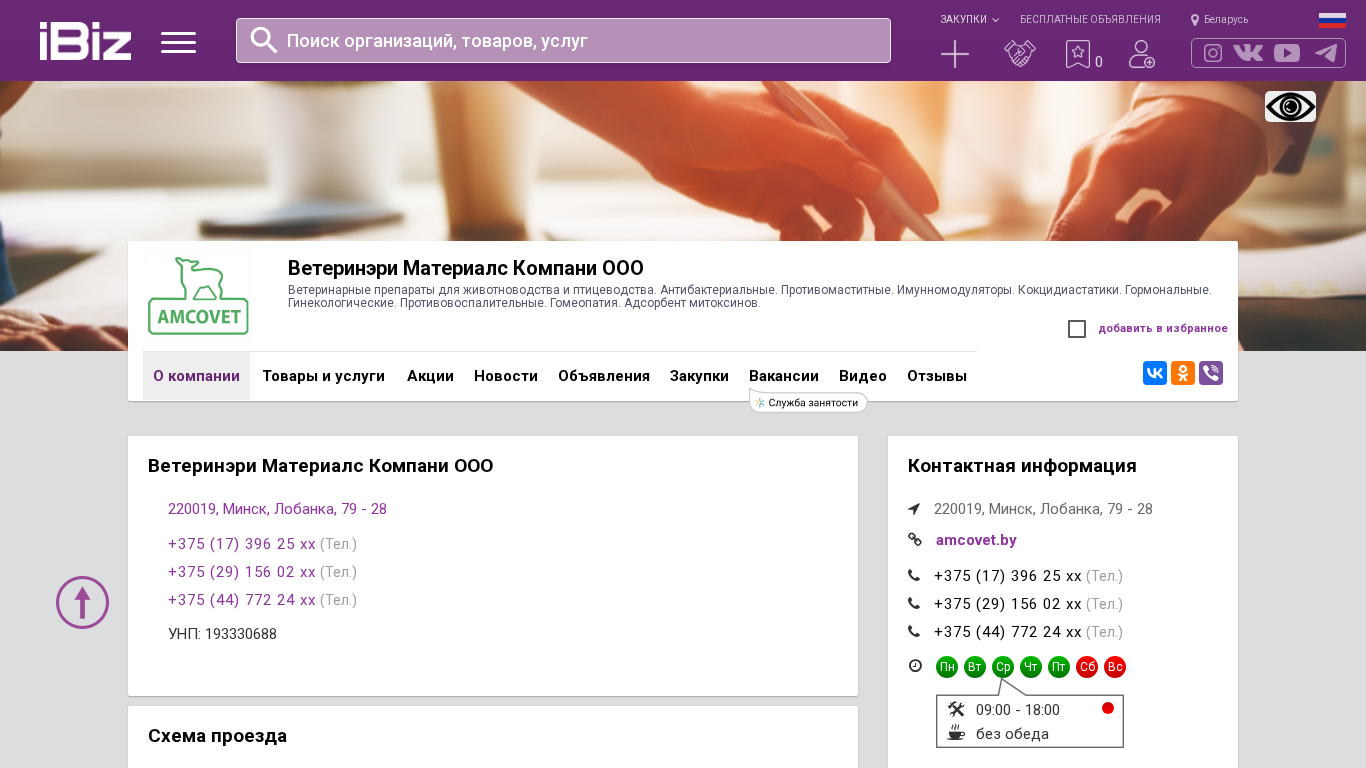
Task: Check the 'добавить в избранное' checkbox
Action: (x=1077, y=329)
